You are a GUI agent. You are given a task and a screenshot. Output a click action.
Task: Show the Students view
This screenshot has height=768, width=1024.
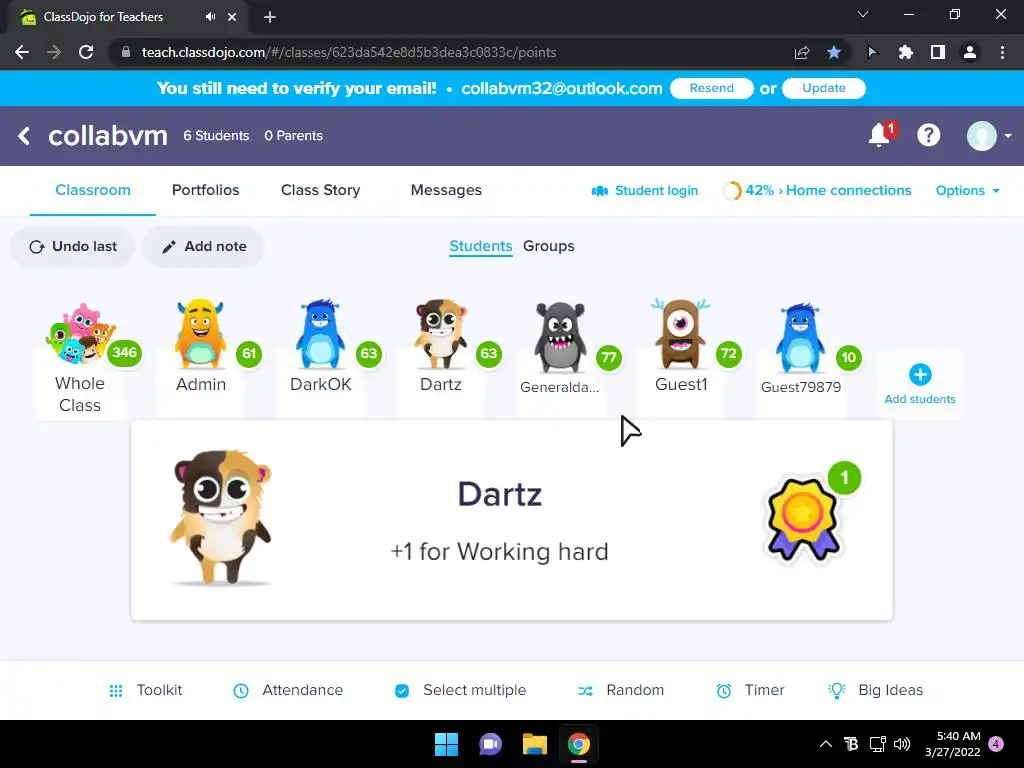[x=481, y=246]
